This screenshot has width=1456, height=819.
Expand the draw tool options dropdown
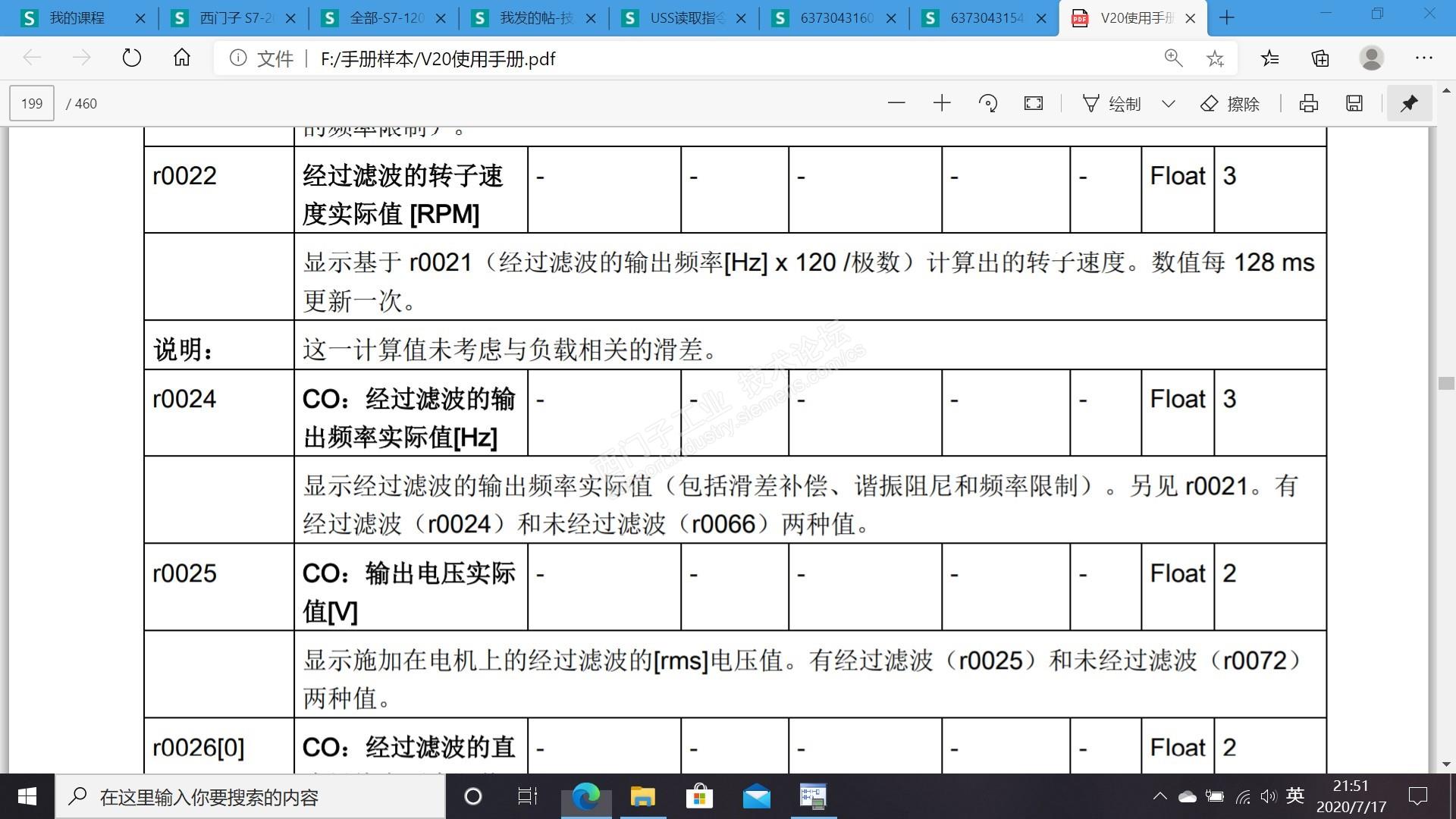point(1169,103)
